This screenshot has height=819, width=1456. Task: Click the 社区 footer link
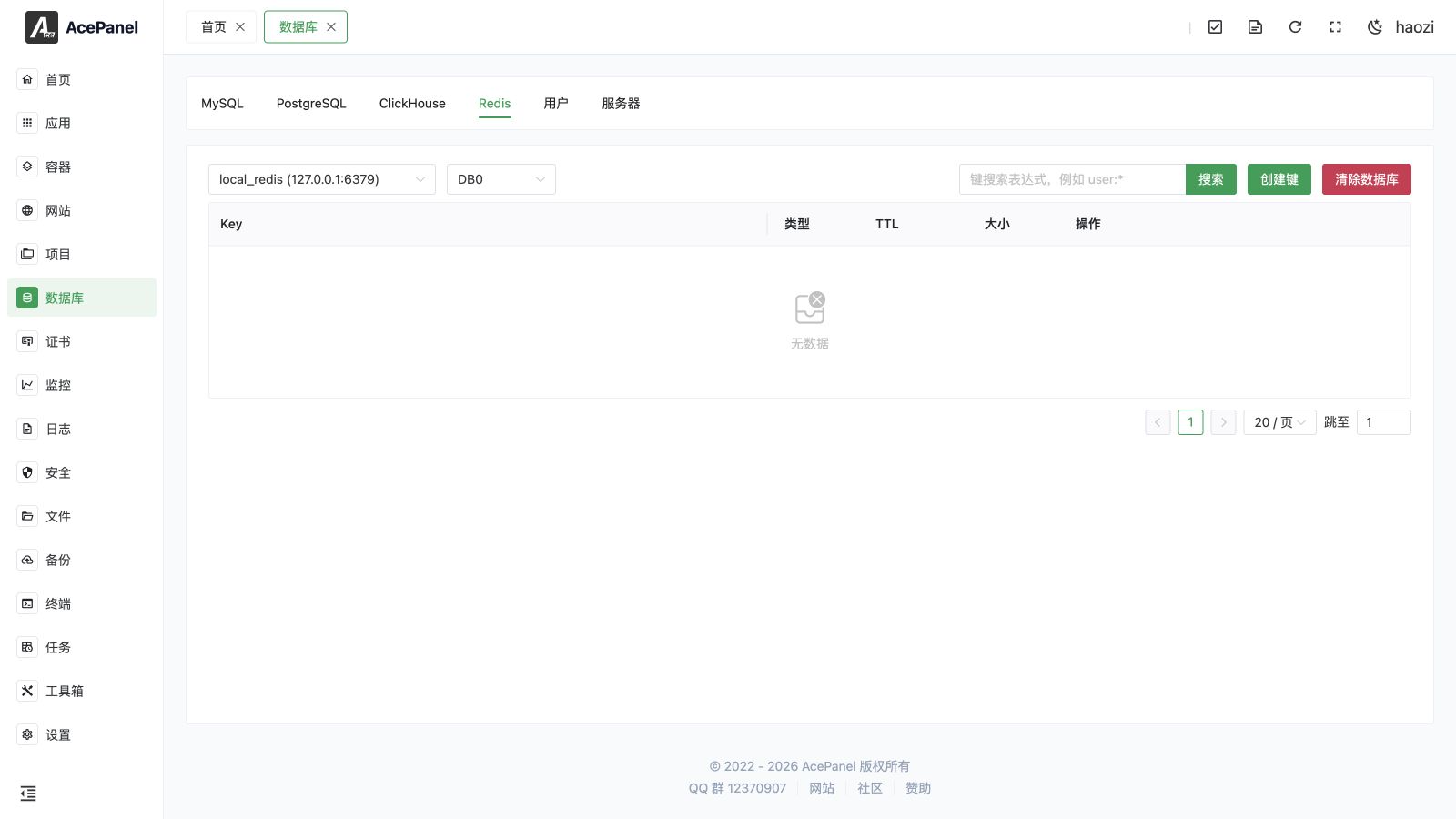tap(870, 788)
